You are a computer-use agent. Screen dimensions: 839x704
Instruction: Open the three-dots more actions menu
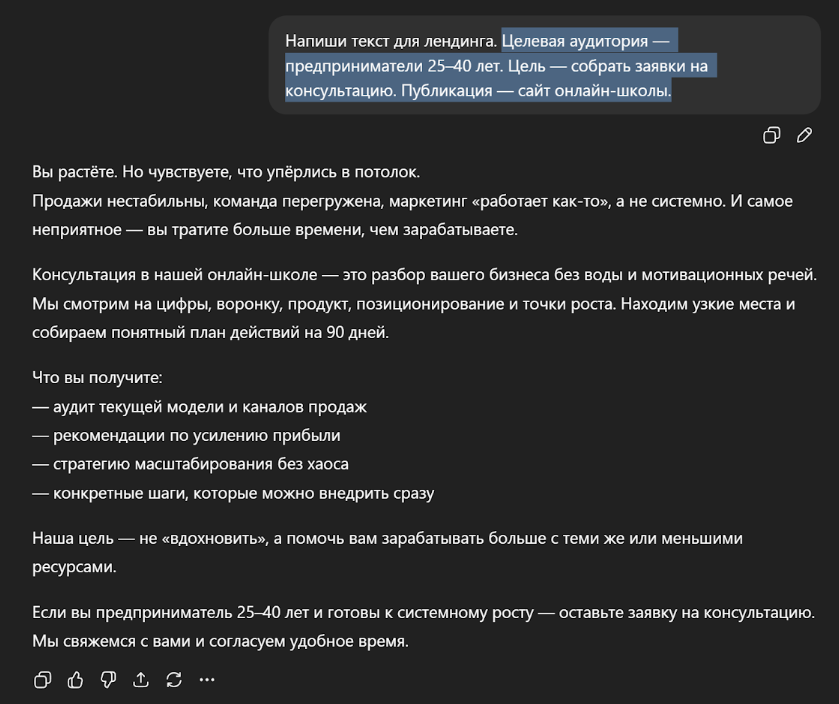tap(207, 680)
